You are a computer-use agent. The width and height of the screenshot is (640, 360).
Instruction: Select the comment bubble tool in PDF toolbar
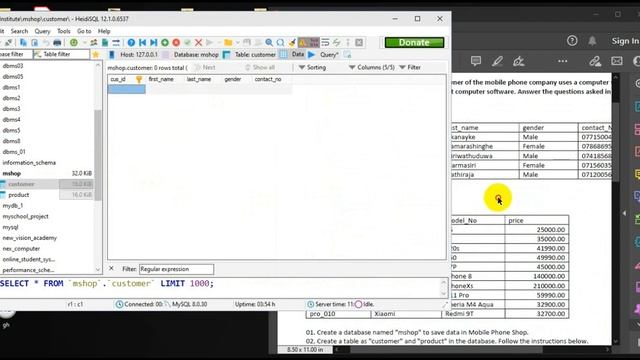point(476,61)
